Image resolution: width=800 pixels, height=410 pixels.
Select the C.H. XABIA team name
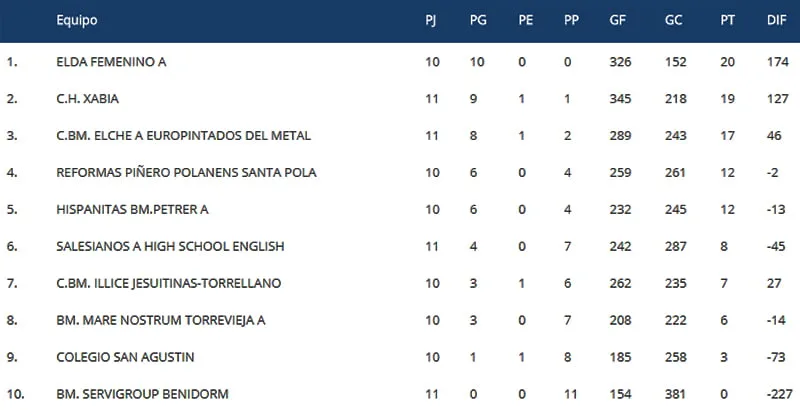90,99
